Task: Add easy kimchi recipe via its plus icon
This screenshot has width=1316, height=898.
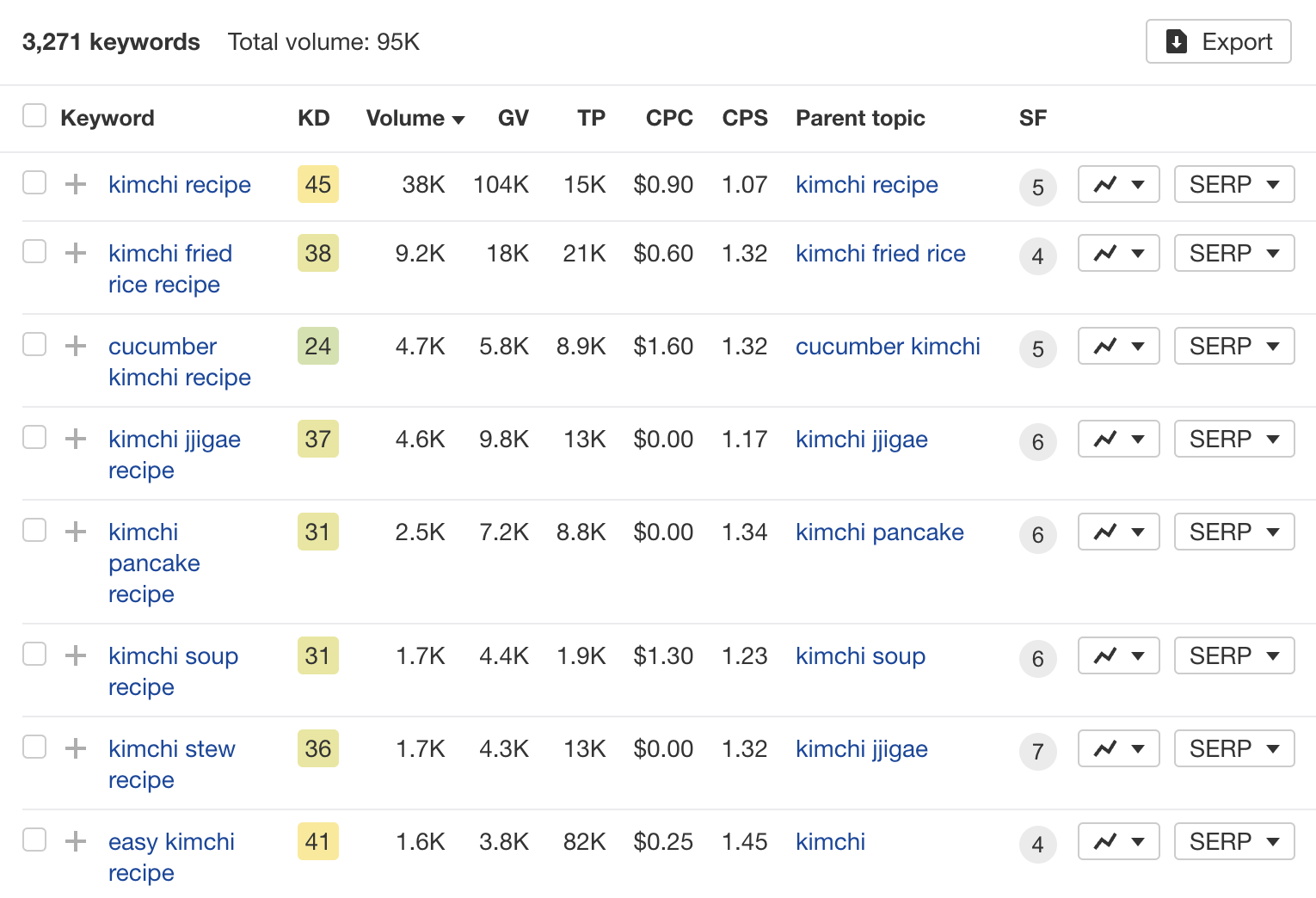Action: point(76,841)
